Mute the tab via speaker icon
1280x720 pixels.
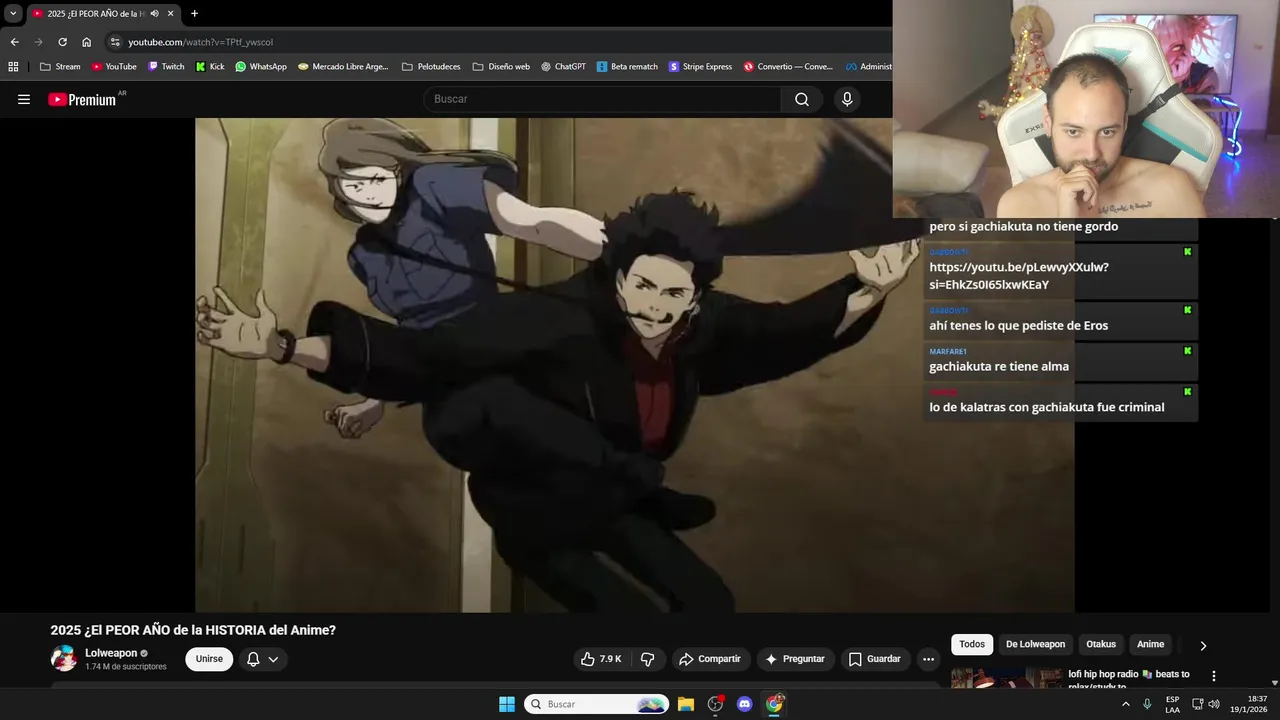coord(154,13)
